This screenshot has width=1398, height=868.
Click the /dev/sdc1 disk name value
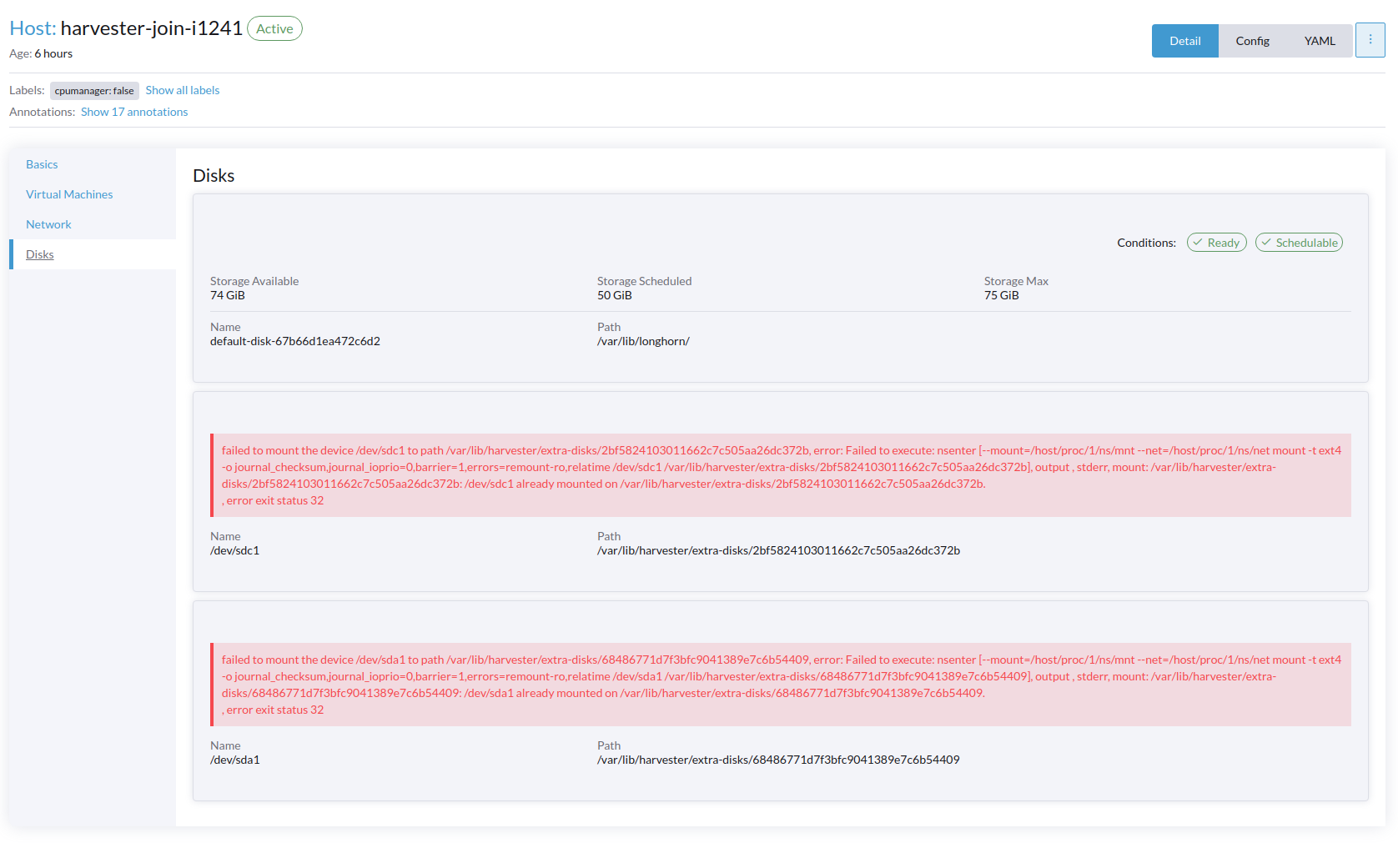pyautogui.click(x=235, y=550)
